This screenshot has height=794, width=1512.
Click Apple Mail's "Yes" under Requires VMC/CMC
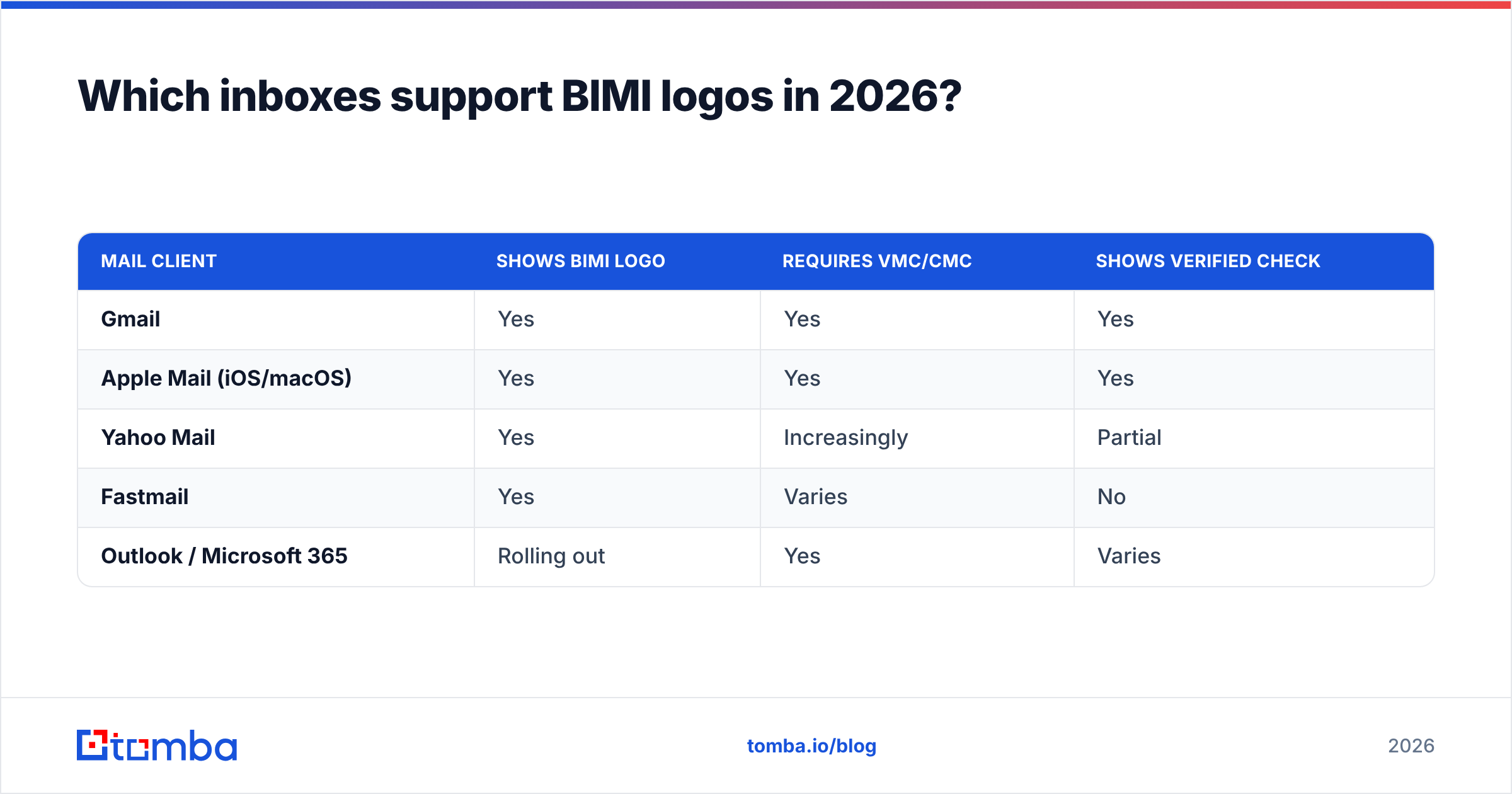[x=802, y=379]
